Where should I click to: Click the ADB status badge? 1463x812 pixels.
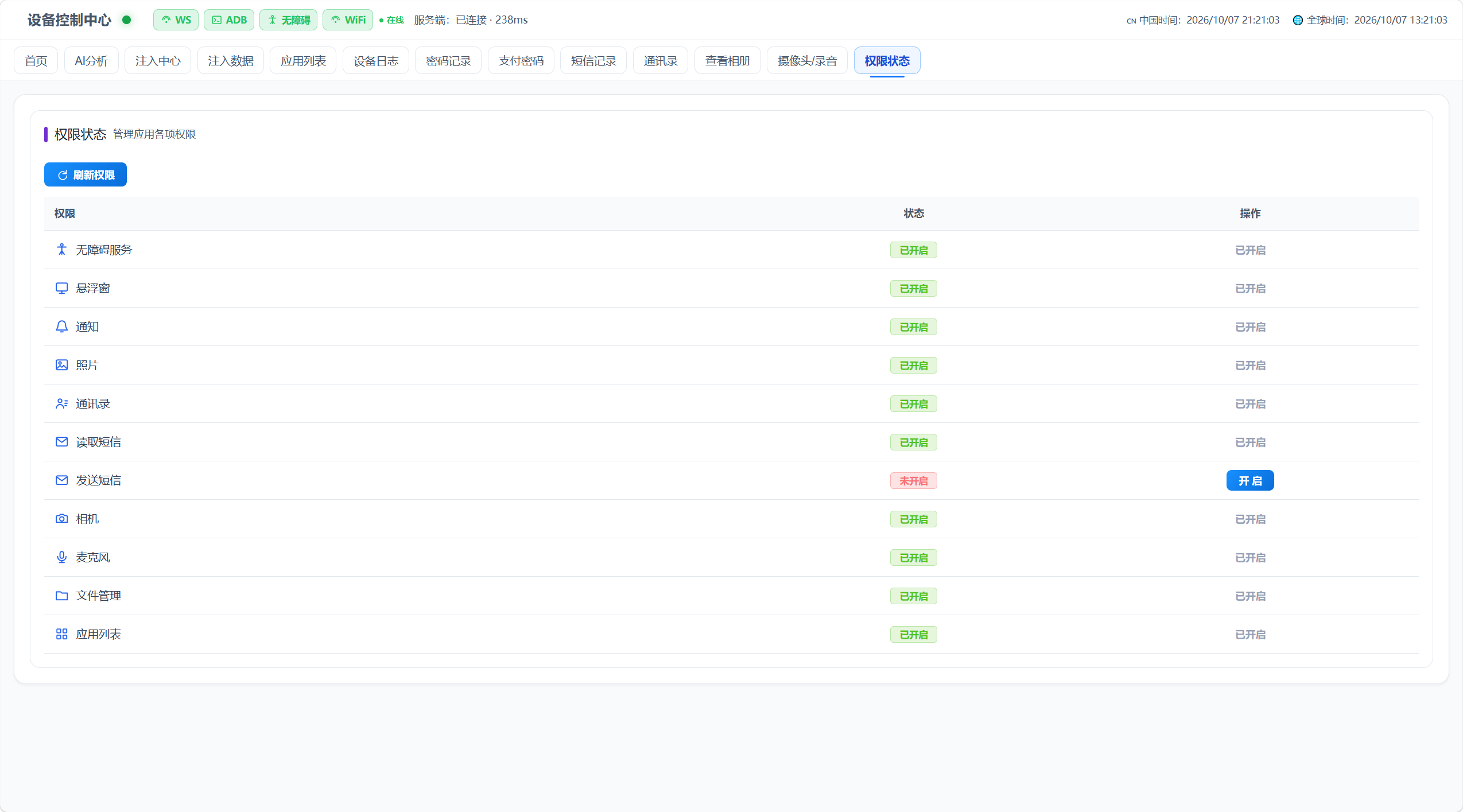229,20
